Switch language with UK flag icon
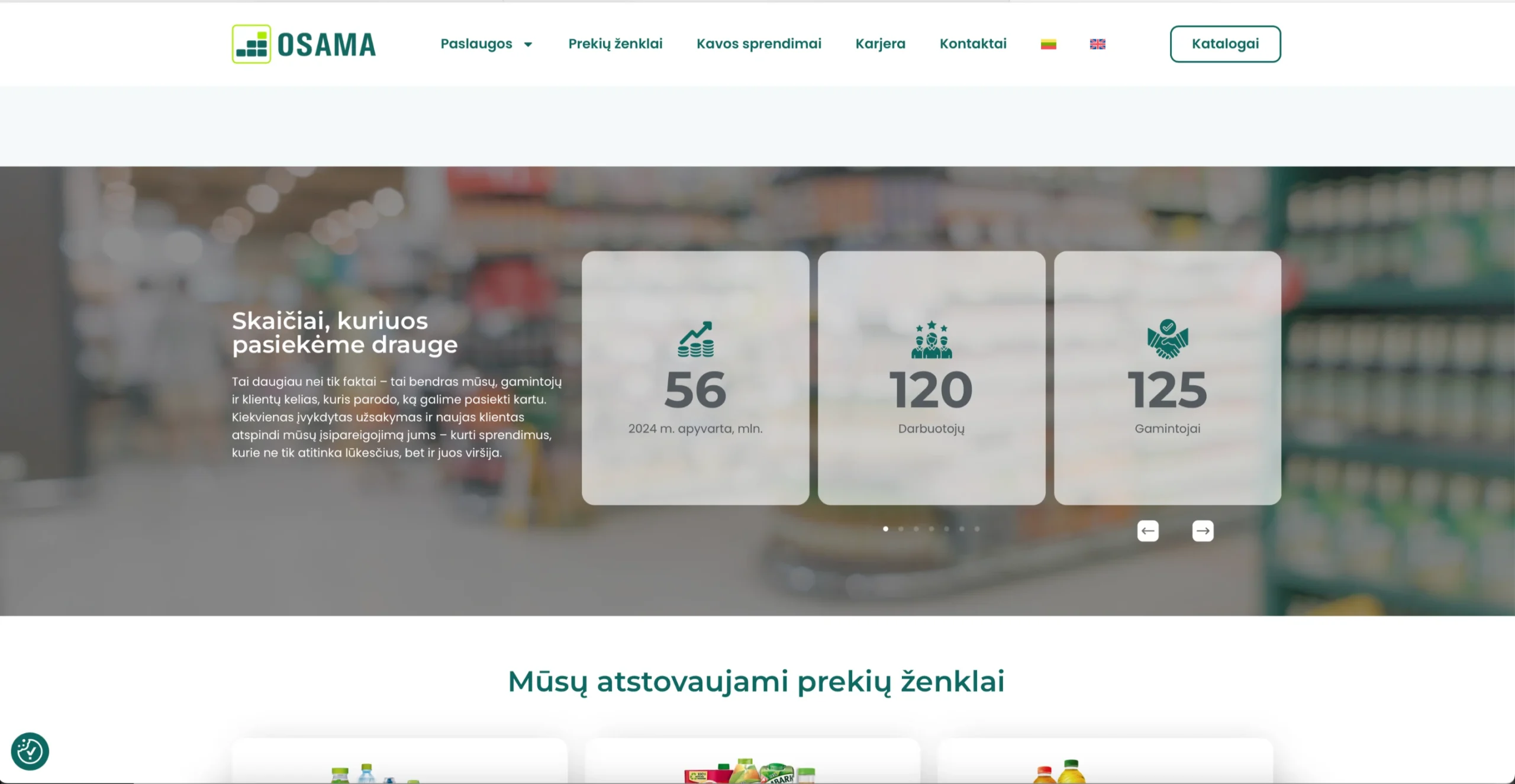The image size is (1515, 784). pyautogui.click(x=1097, y=44)
